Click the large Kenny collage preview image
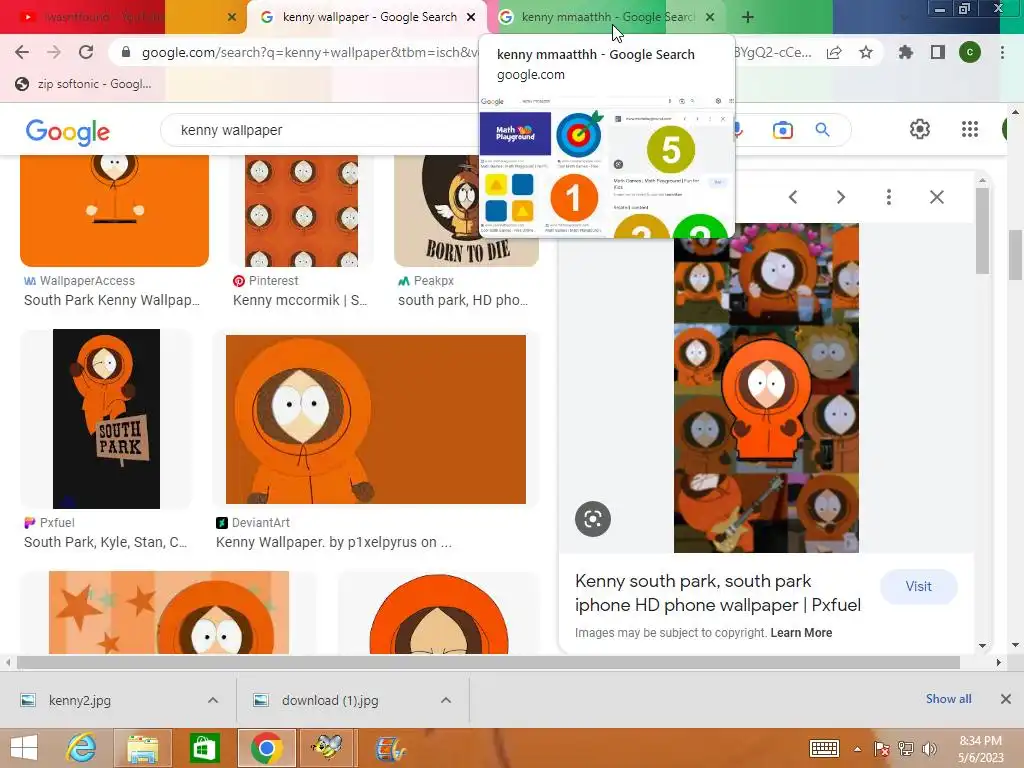Screen dimensions: 1024x768 point(766,388)
